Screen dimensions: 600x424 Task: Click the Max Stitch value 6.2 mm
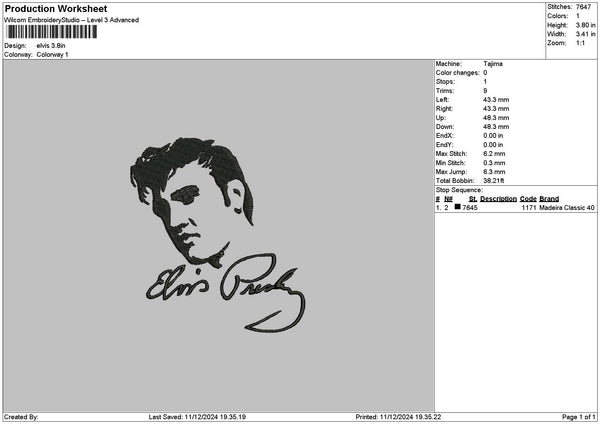(x=494, y=154)
